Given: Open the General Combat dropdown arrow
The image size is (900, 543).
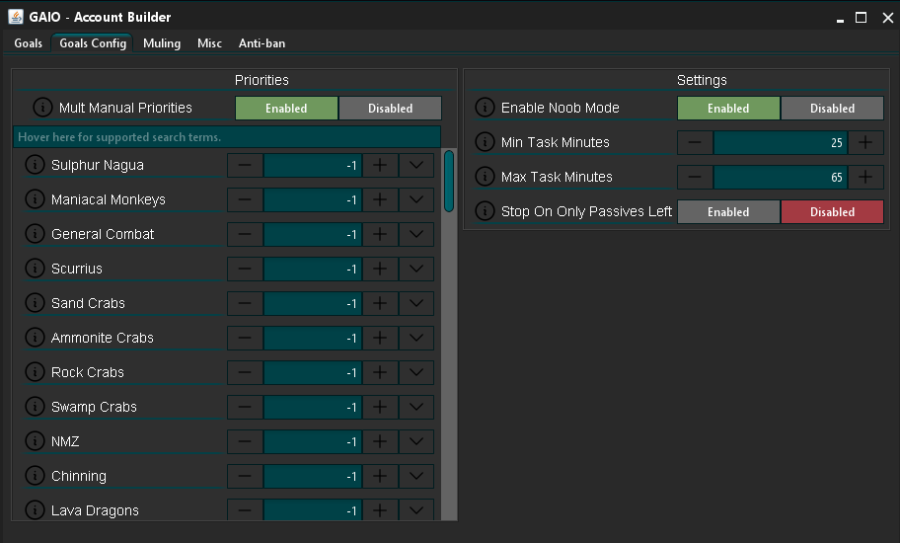Looking at the screenshot, I should pos(417,234).
